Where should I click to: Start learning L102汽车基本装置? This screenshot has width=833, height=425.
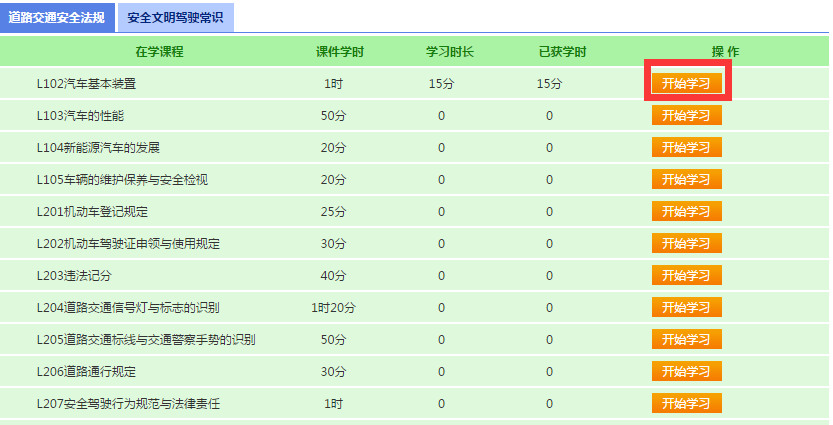[x=687, y=83]
